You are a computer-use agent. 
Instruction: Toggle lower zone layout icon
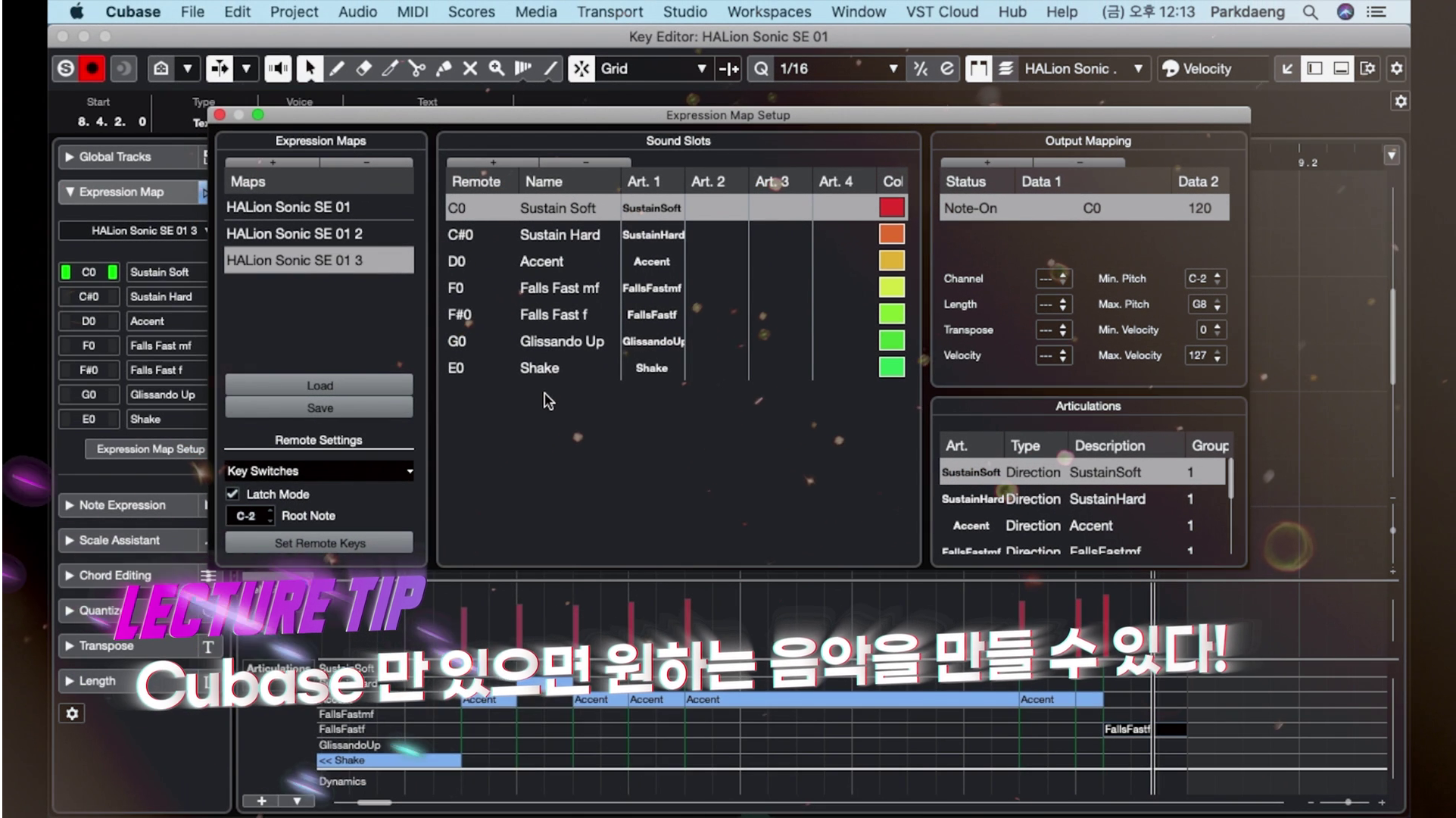(1341, 69)
